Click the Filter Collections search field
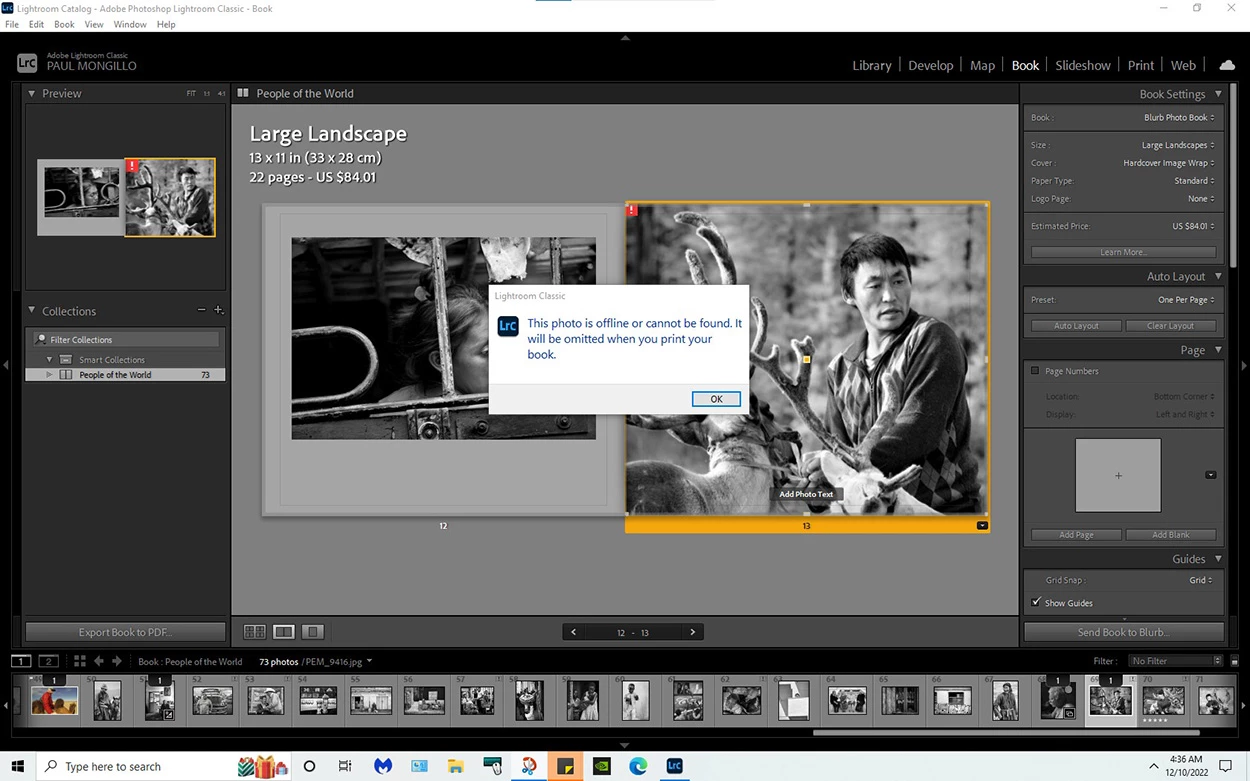 click(x=125, y=339)
